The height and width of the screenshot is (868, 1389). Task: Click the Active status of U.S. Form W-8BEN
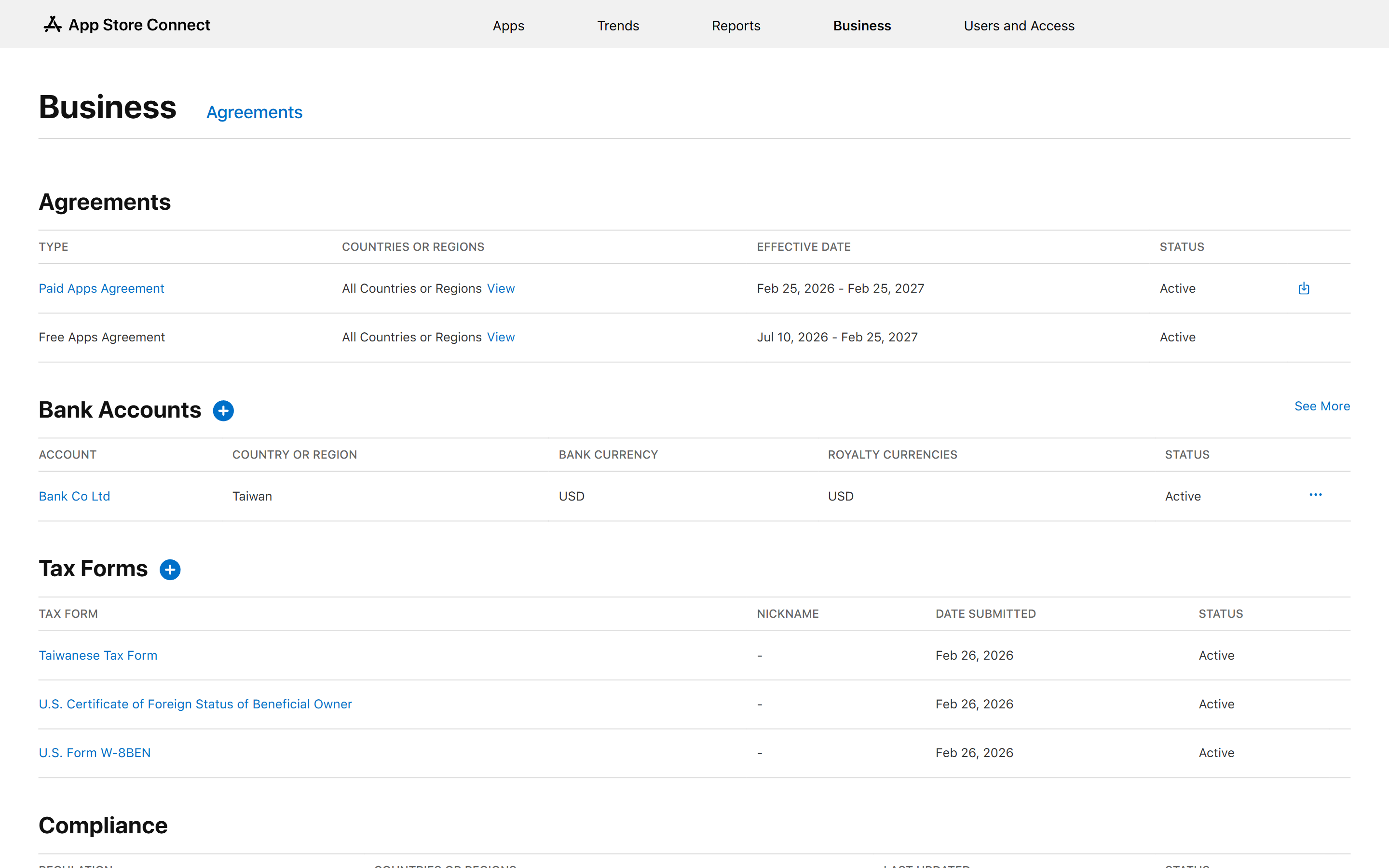(1216, 753)
